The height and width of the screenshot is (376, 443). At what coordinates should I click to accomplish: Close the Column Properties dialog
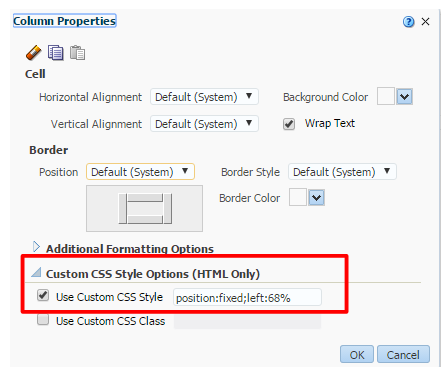pos(425,22)
